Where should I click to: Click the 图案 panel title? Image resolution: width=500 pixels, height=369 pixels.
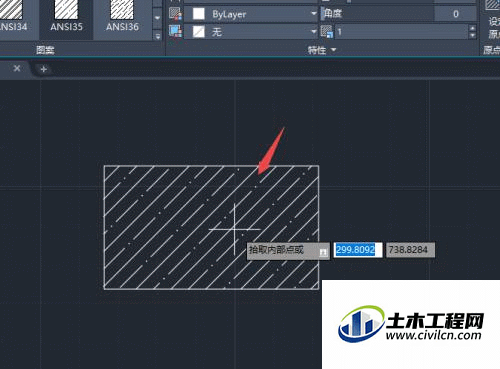(45, 50)
